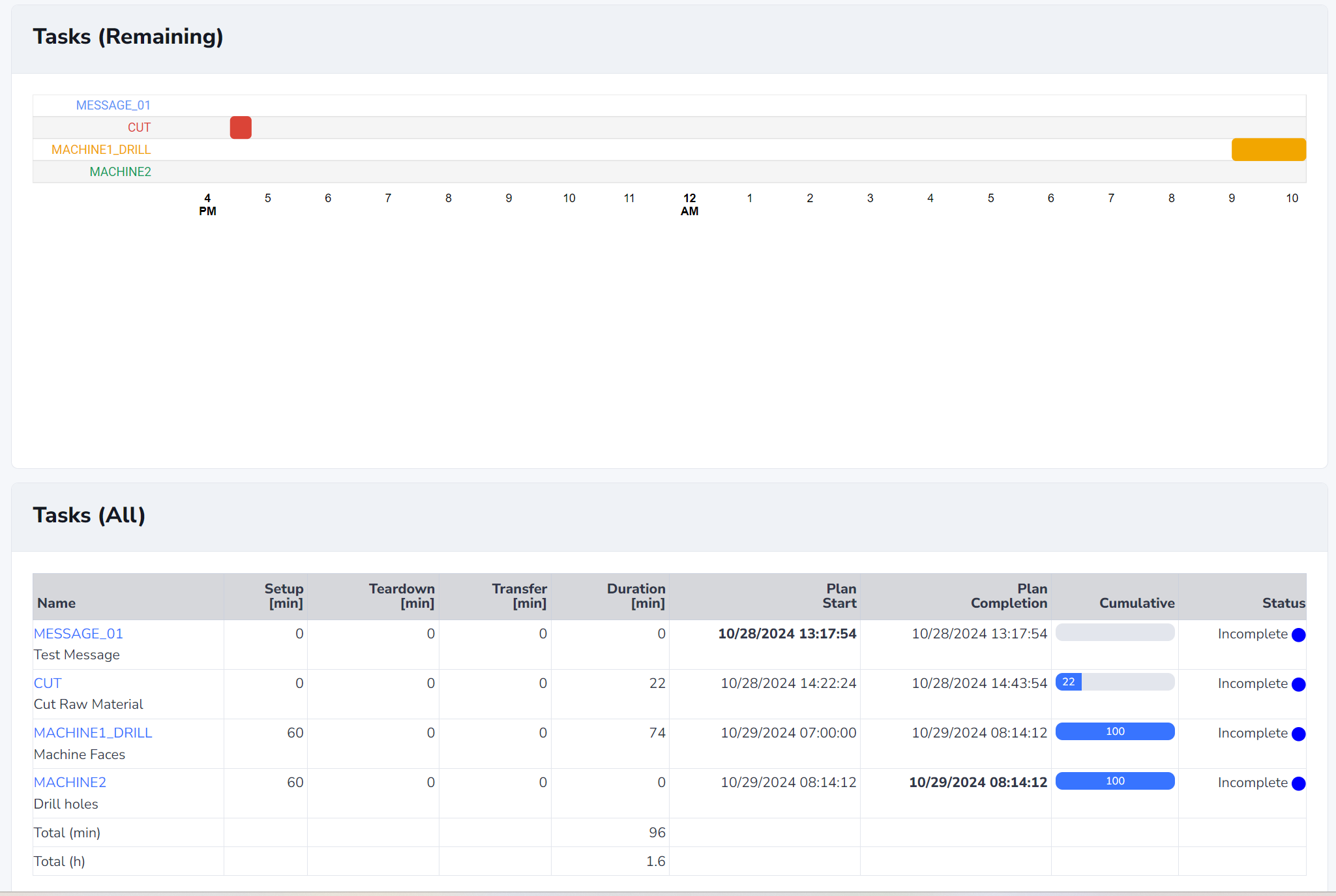Click the Test Message description
The width and height of the screenshot is (1336, 896).
[x=77, y=655]
